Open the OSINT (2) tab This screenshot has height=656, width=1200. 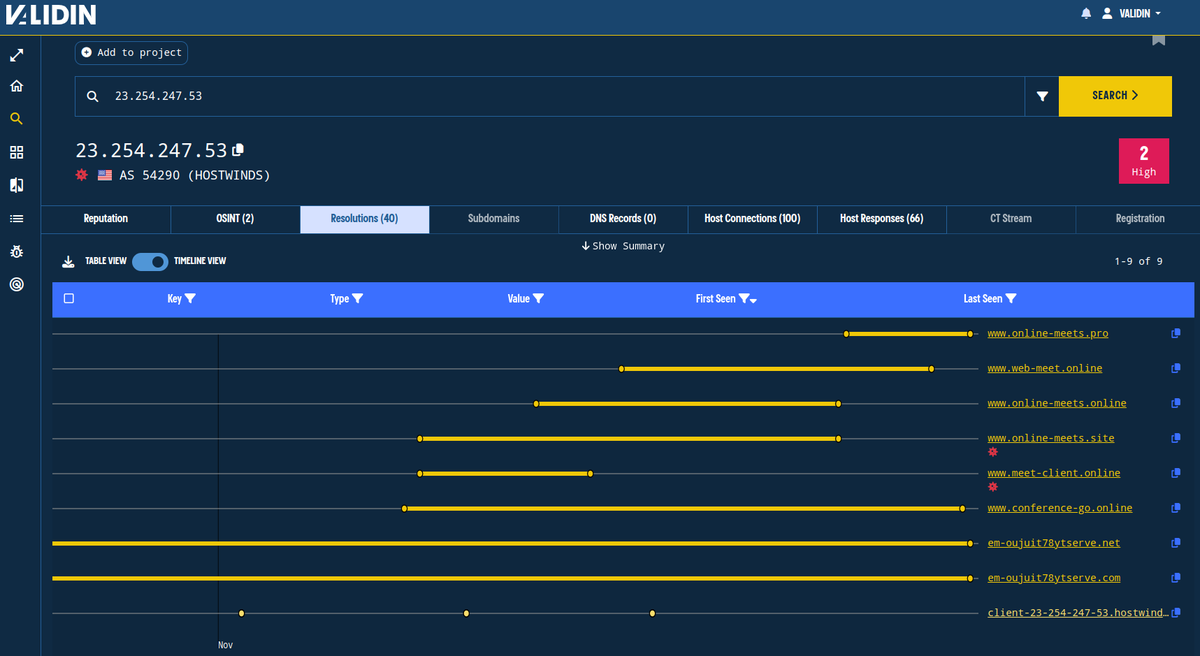(235, 219)
